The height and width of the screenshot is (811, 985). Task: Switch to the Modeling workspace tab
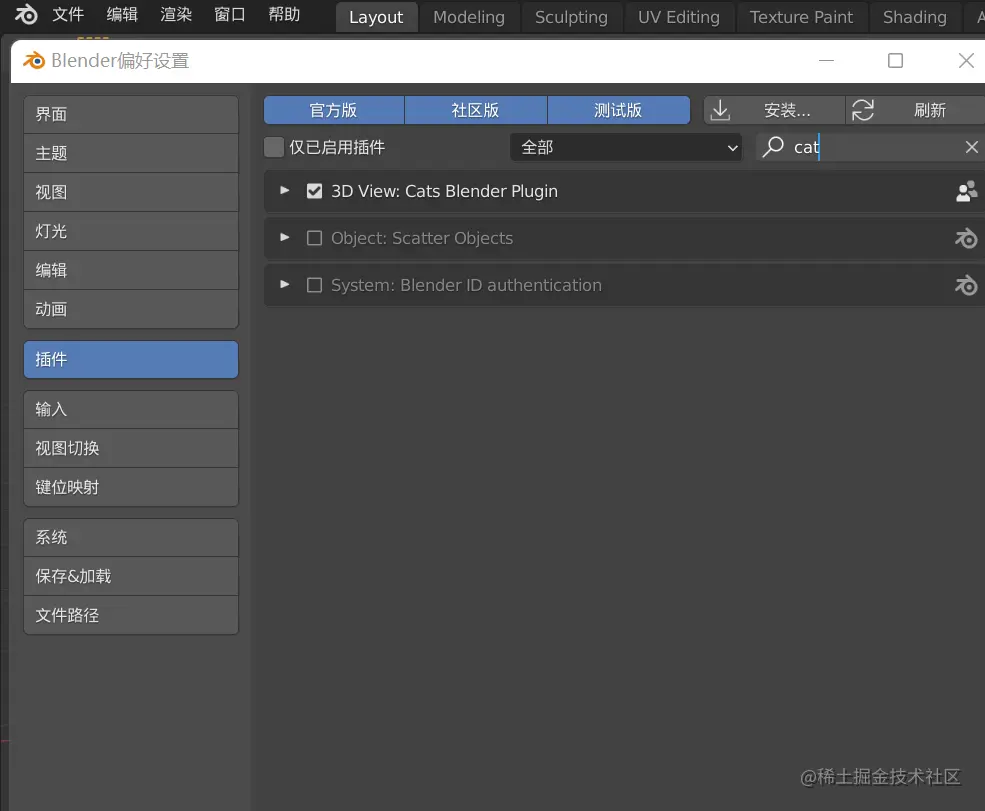point(469,17)
